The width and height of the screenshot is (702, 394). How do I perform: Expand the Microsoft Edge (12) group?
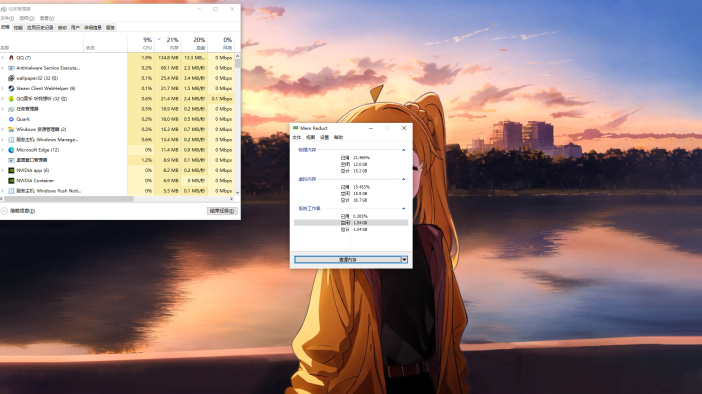(3, 150)
